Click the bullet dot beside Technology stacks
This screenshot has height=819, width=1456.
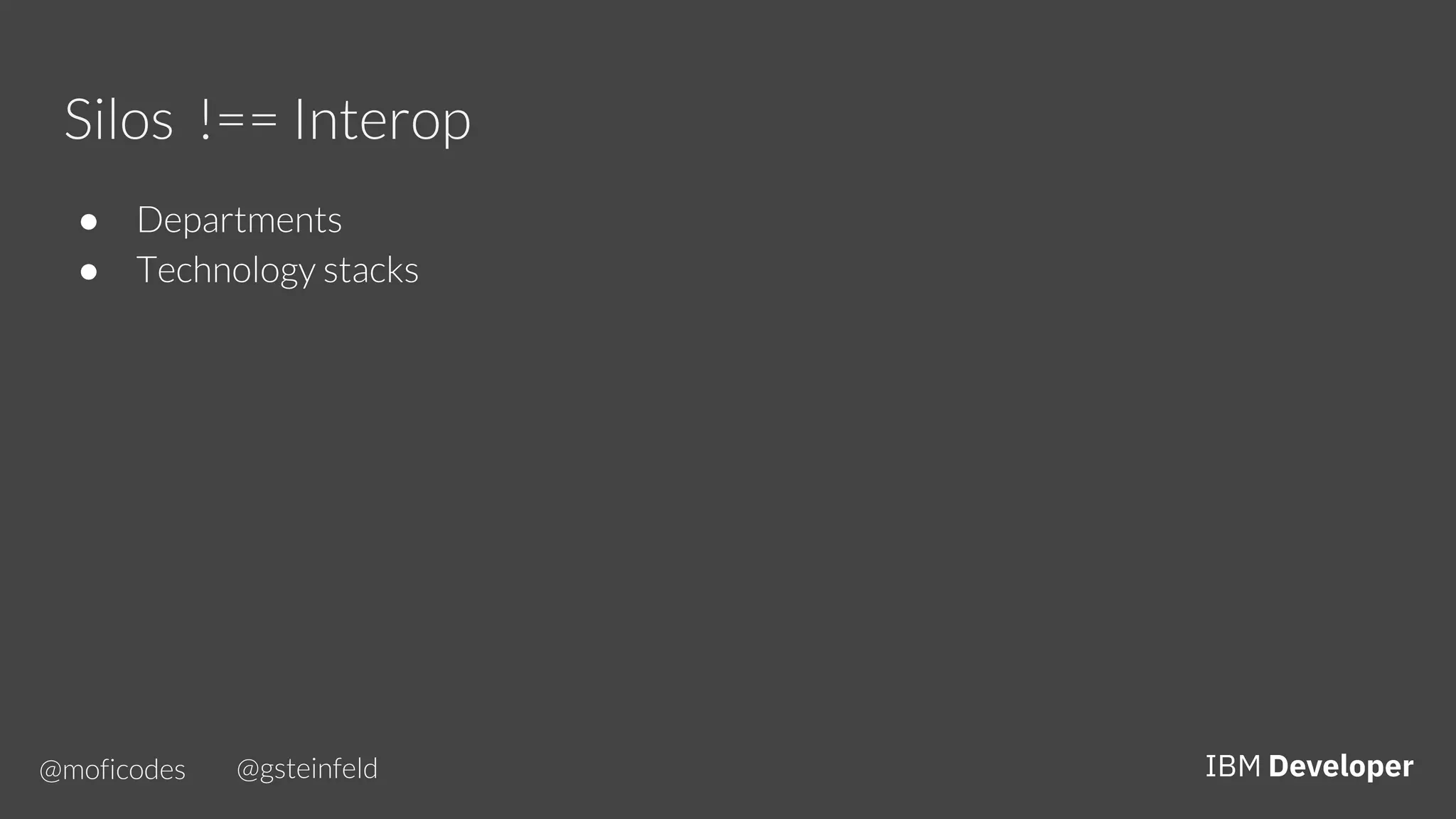[89, 272]
